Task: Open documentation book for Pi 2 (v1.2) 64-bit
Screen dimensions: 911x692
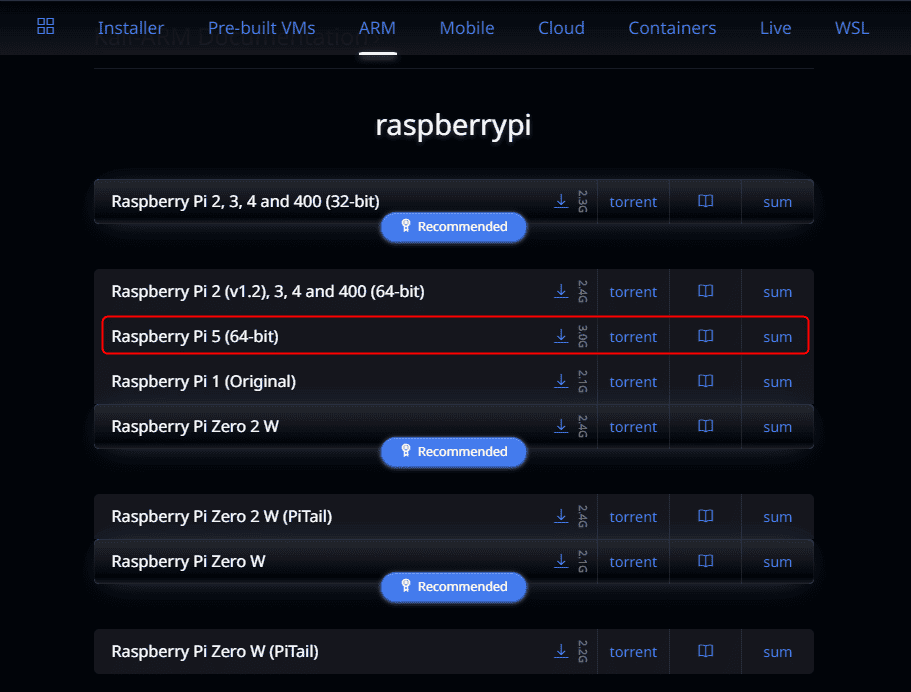Action: point(705,291)
